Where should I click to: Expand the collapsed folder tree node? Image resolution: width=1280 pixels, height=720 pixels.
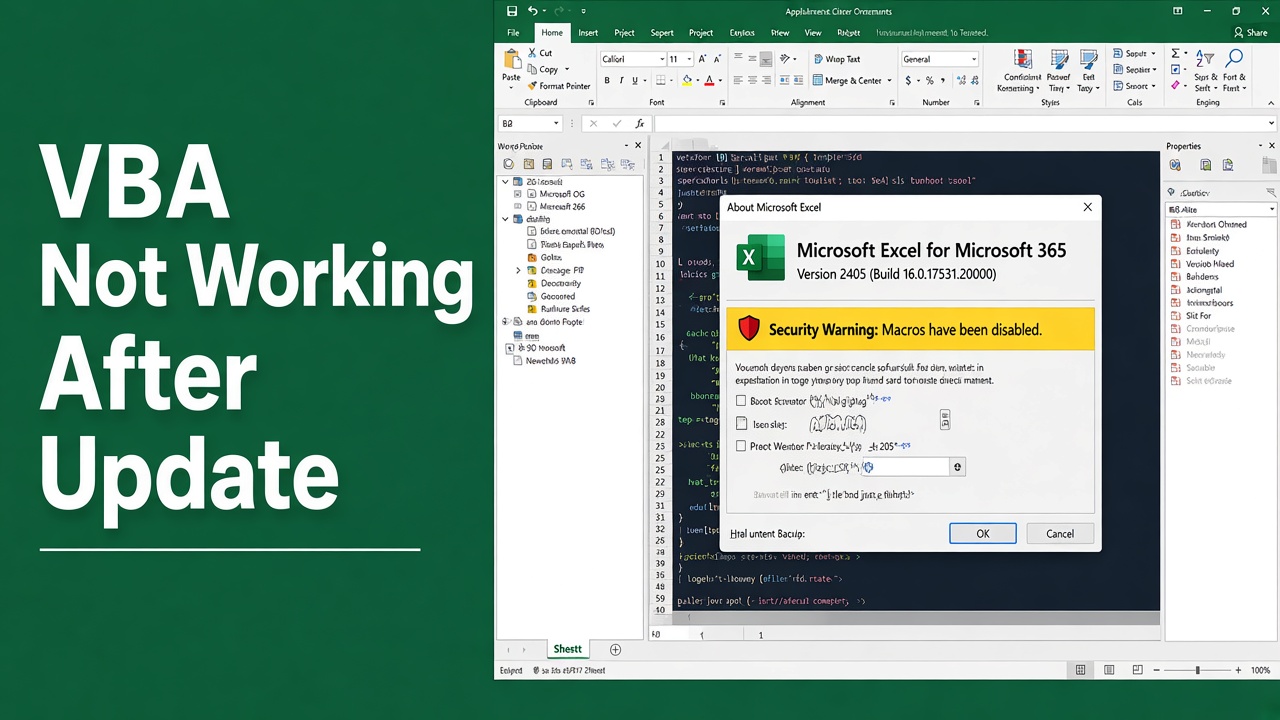(x=518, y=270)
